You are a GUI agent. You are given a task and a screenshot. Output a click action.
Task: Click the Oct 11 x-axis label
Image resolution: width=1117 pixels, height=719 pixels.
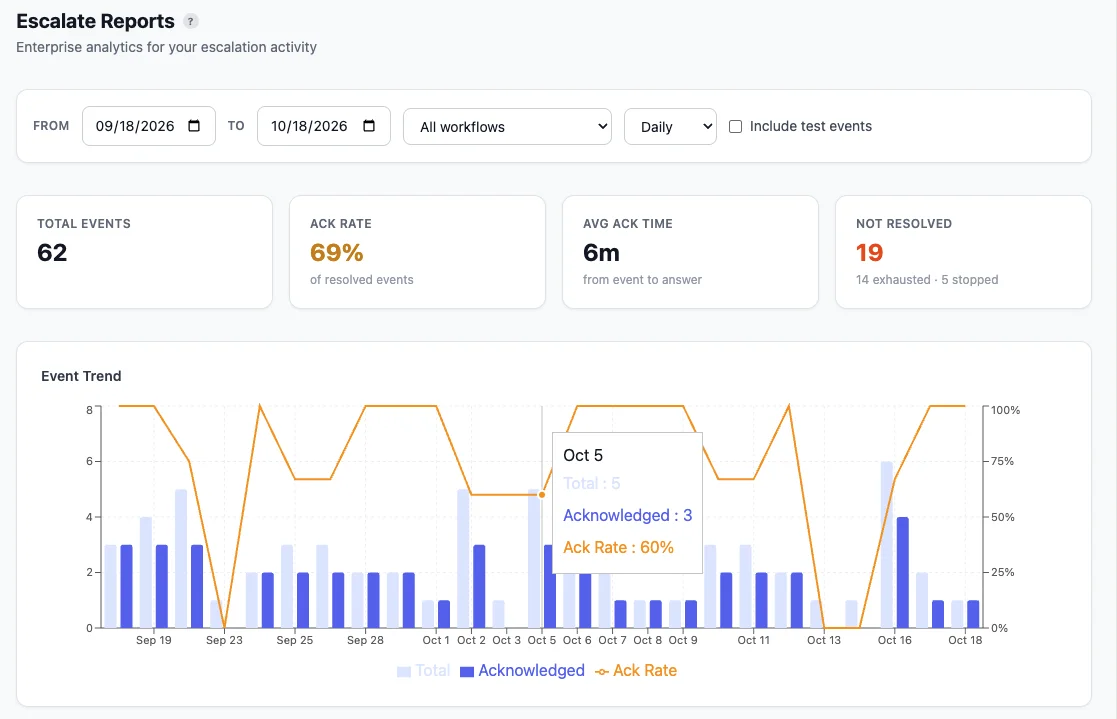click(754, 640)
